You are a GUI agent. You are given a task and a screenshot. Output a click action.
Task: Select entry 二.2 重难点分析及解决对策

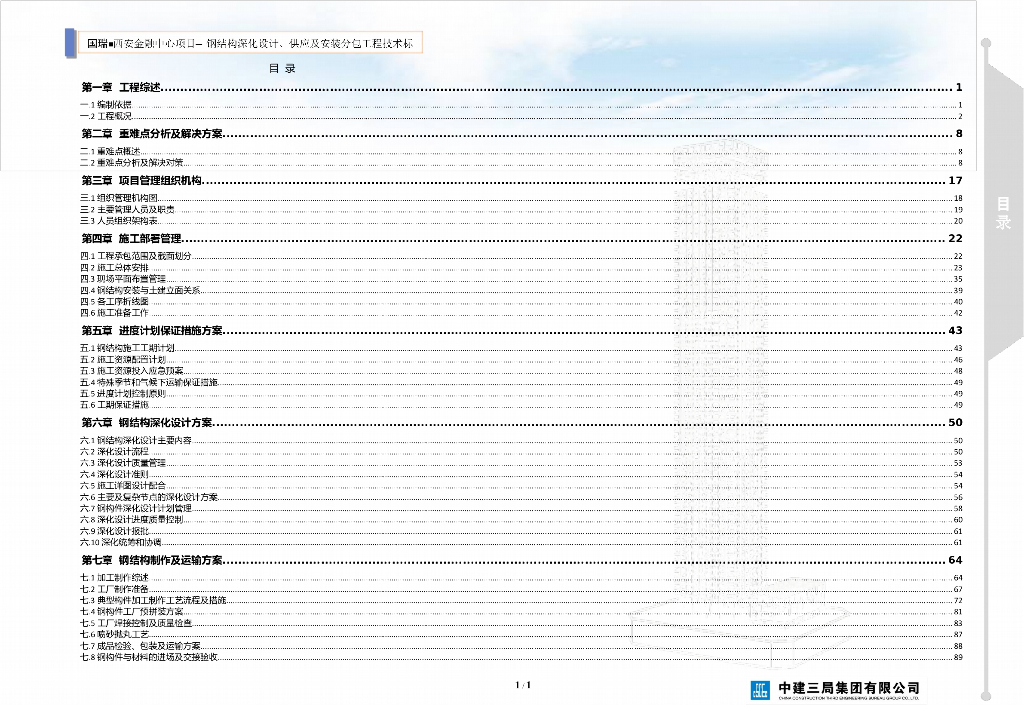pyautogui.click(x=521, y=163)
